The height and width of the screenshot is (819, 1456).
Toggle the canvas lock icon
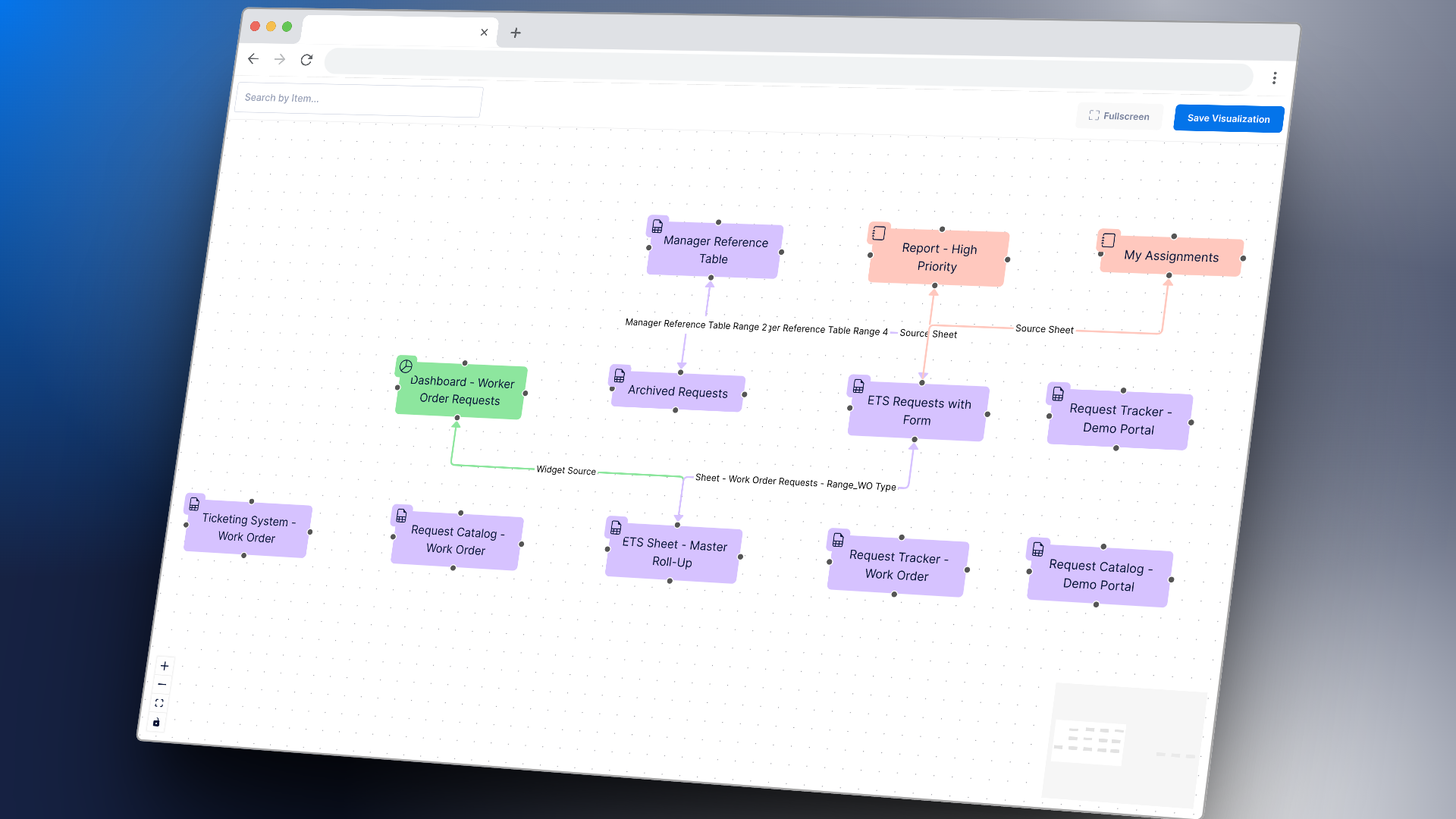(156, 723)
